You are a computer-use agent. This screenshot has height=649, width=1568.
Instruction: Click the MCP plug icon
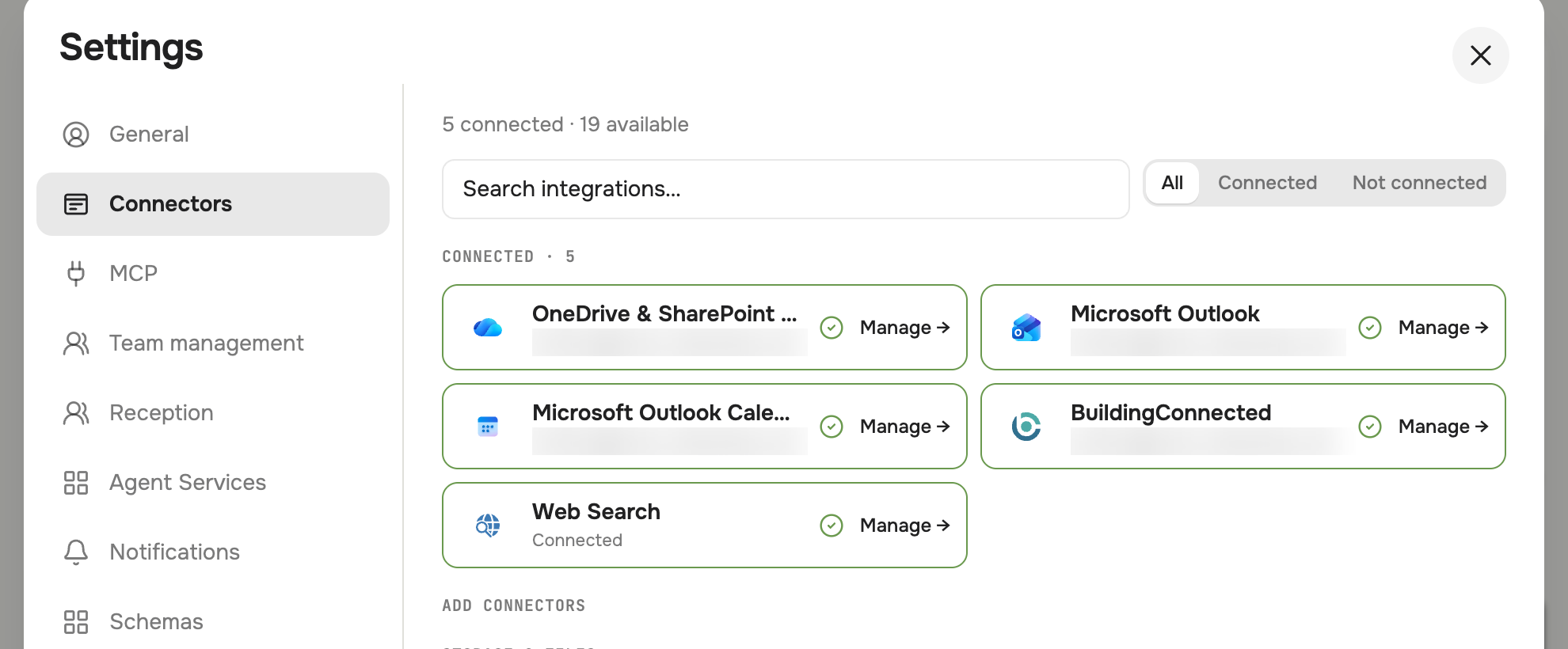(x=76, y=274)
